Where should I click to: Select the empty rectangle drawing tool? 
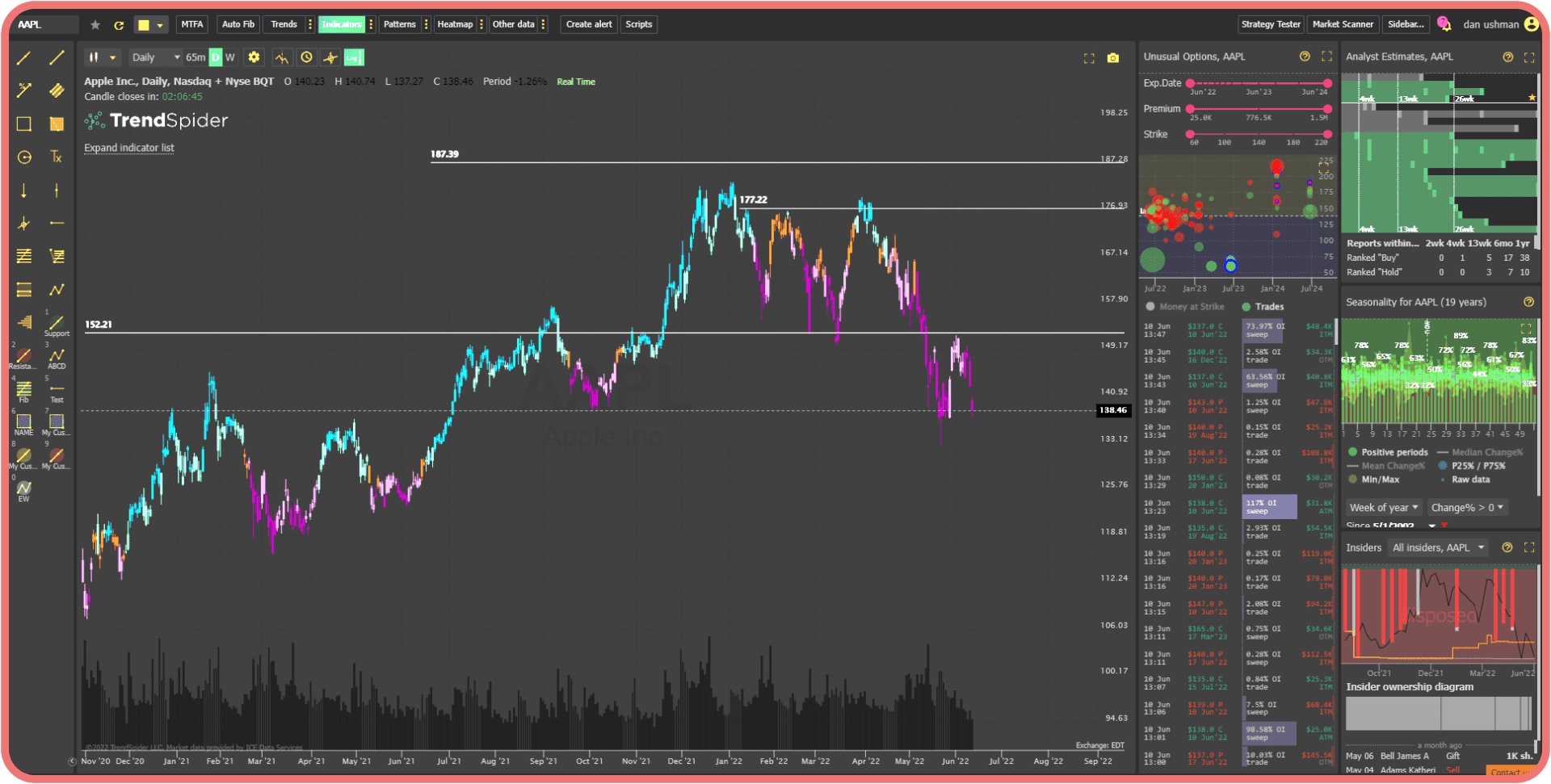tap(24, 124)
